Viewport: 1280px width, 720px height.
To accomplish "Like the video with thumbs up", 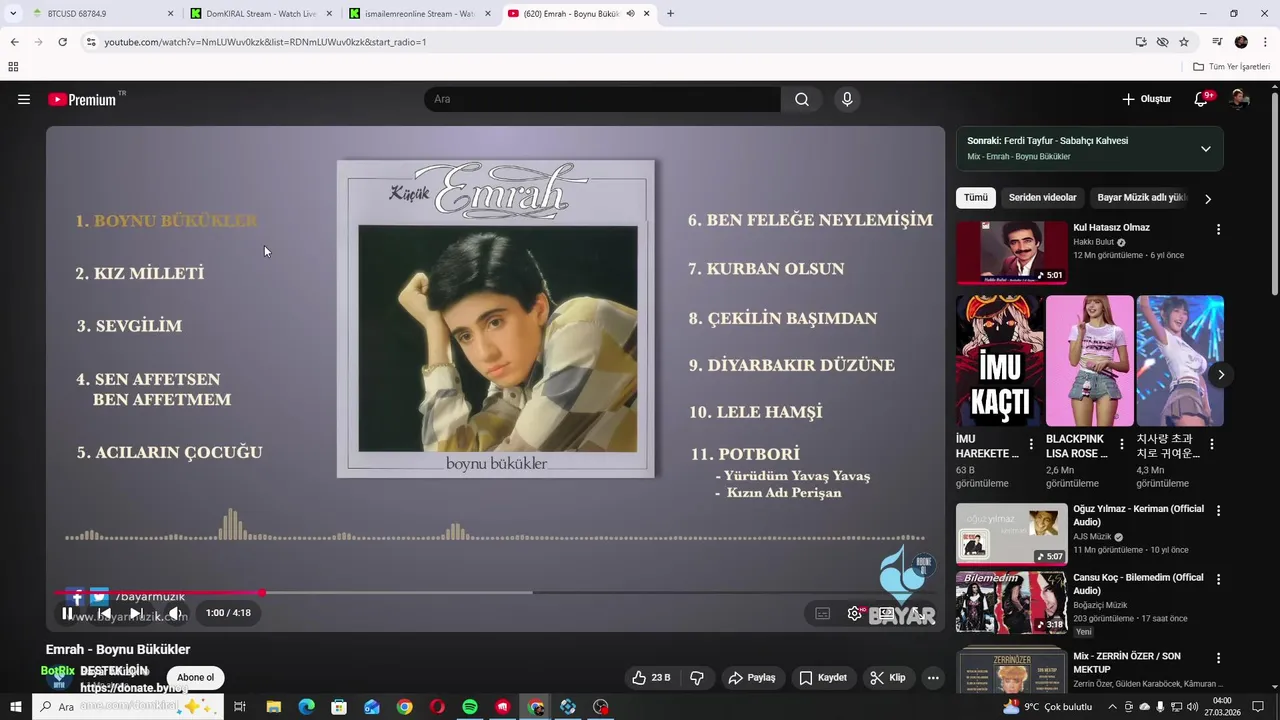I will pos(651,677).
